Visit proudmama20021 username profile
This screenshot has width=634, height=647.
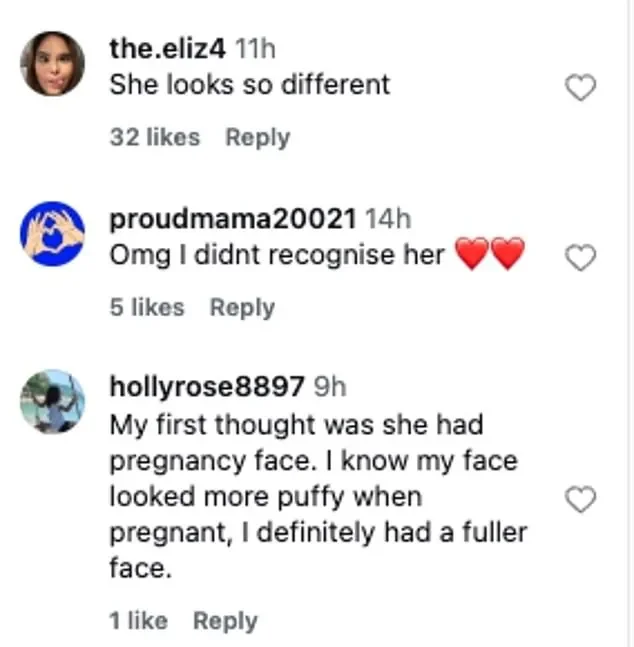233,219
